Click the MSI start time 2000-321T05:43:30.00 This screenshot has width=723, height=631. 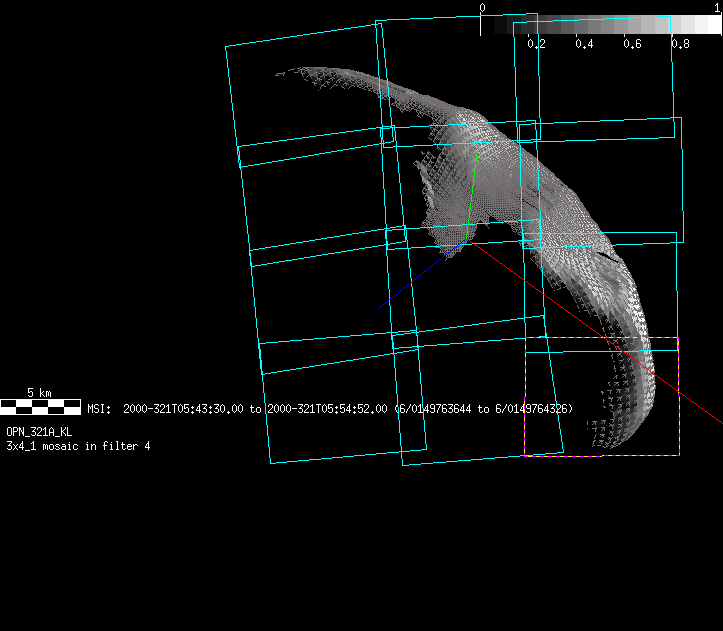coord(183,409)
